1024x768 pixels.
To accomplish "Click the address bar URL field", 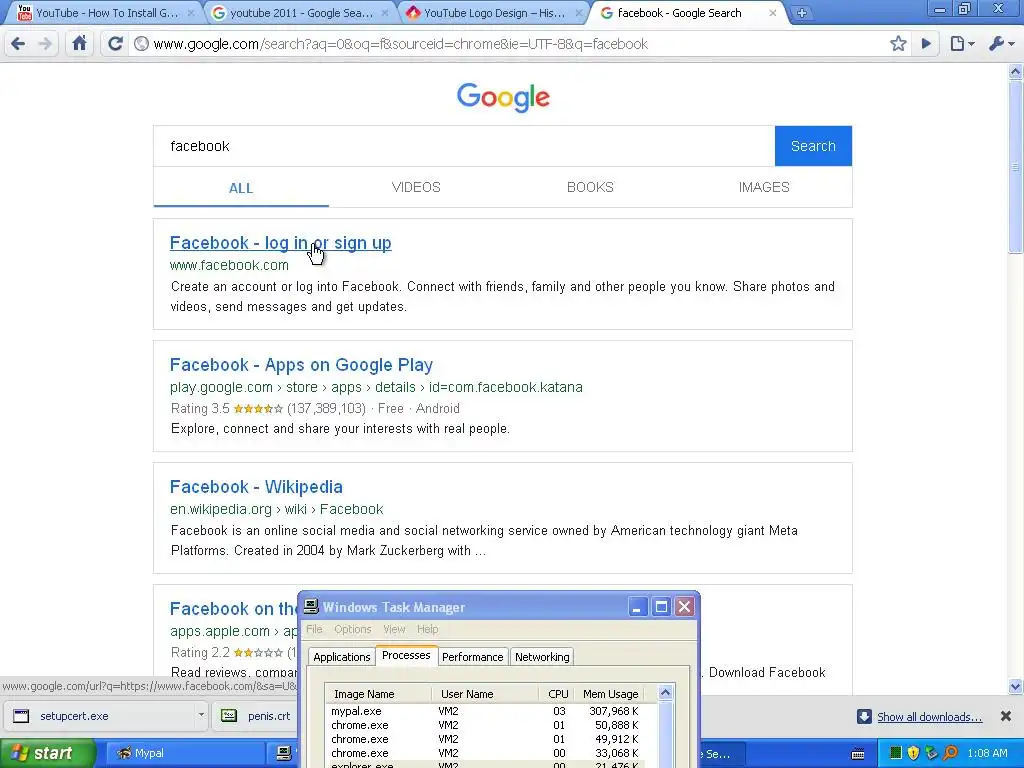I will click(x=509, y=44).
